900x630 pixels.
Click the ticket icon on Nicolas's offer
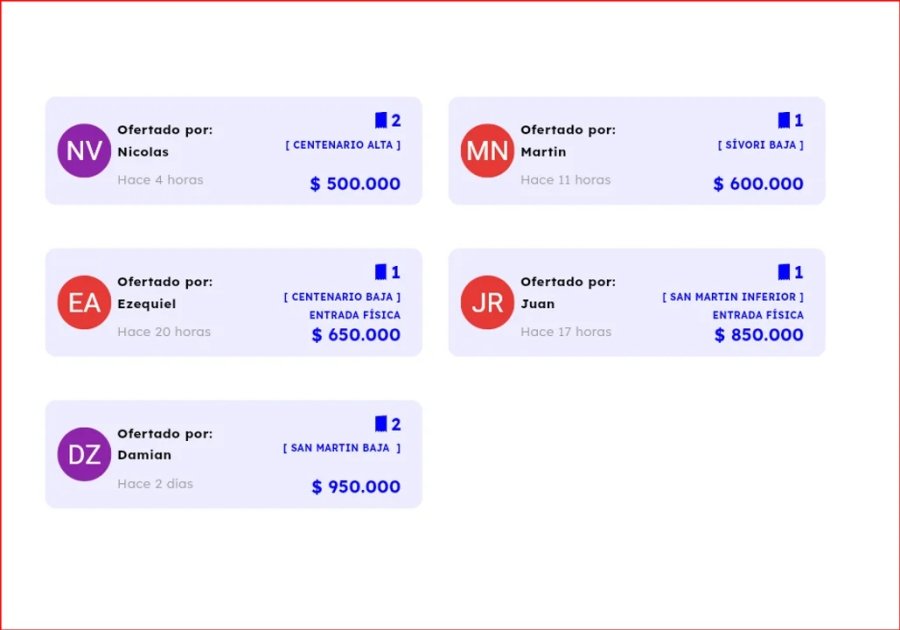tap(381, 121)
